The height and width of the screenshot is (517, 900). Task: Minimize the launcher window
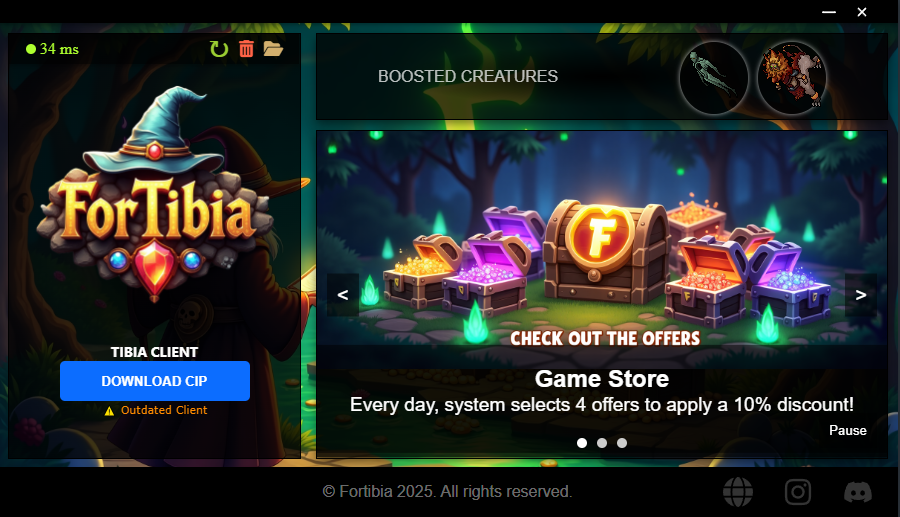[829, 12]
